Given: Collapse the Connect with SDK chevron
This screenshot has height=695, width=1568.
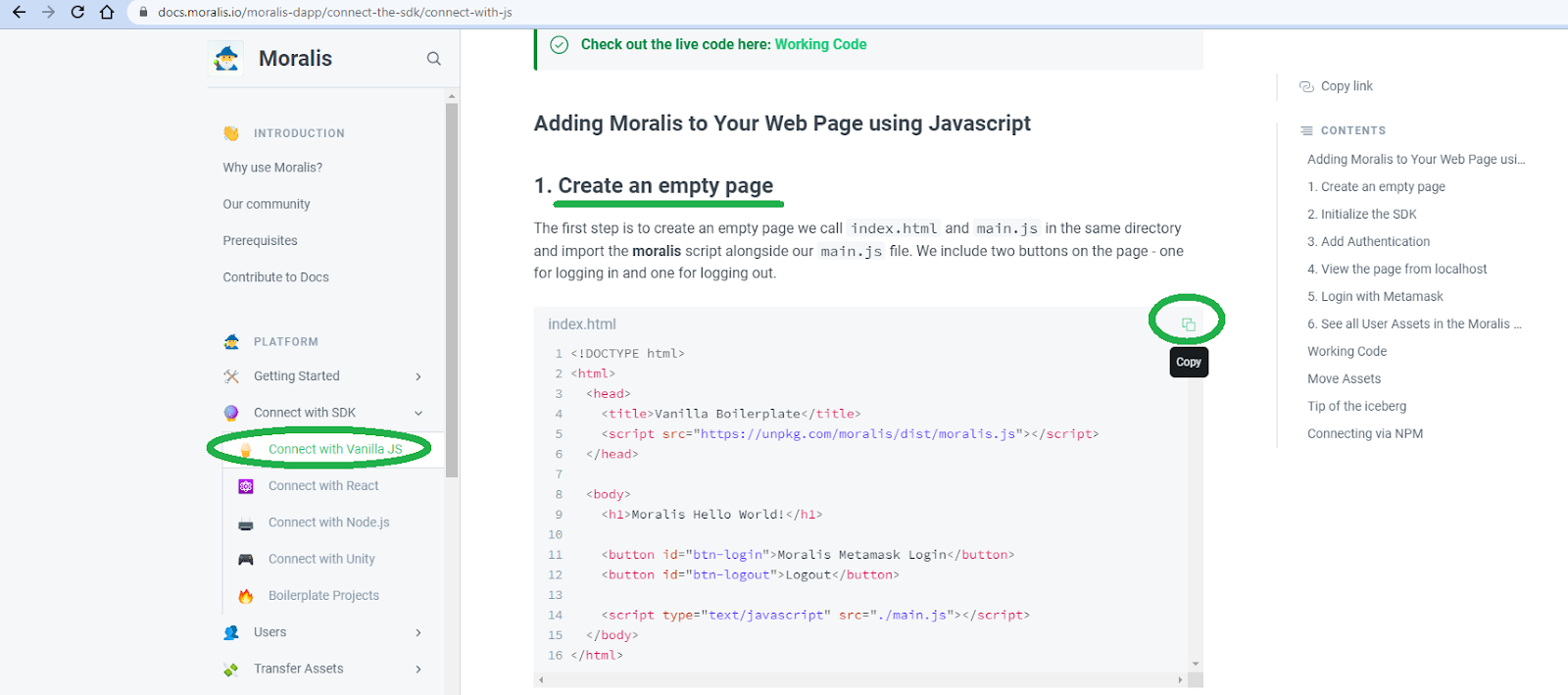Looking at the screenshot, I should 418,414.
